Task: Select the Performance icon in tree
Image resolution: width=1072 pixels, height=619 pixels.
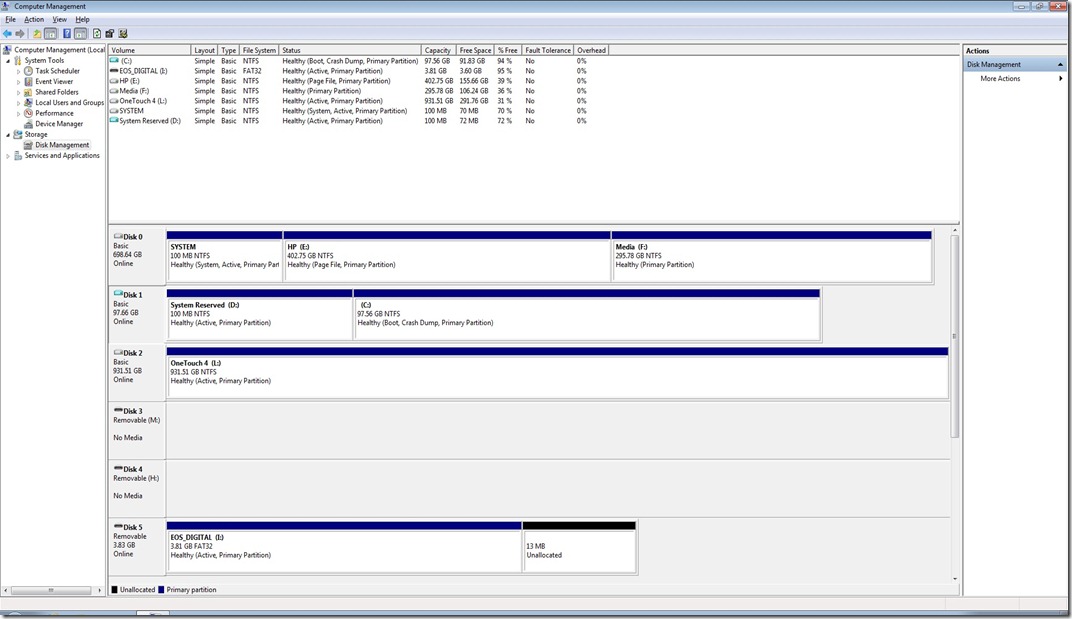Action: point(28,114)
